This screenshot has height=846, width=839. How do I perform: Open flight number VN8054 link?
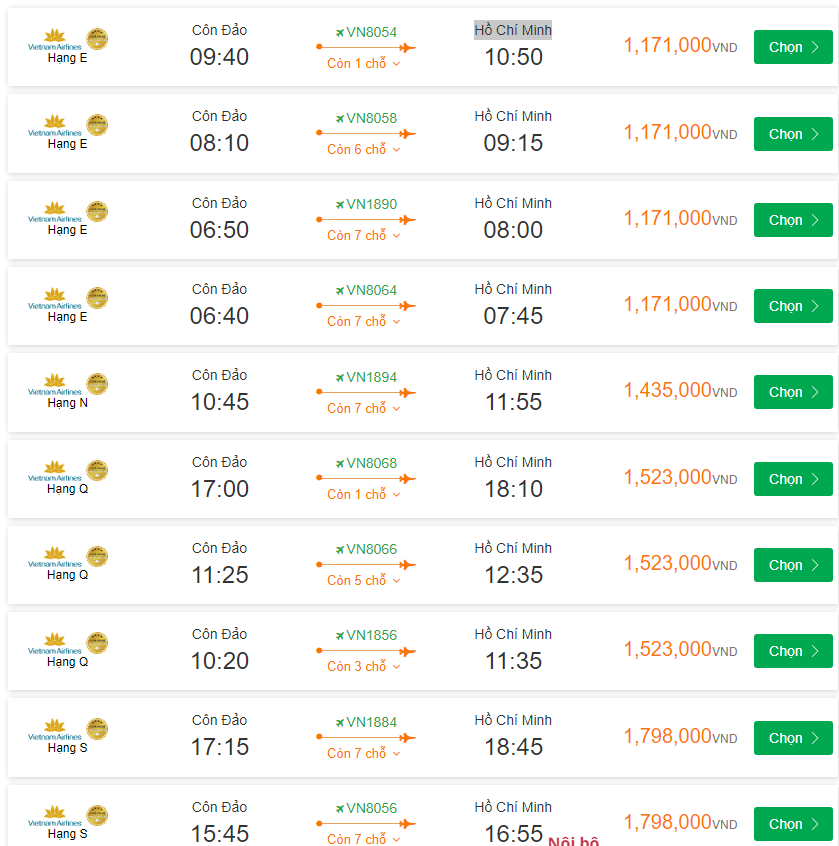coord(372,32)
